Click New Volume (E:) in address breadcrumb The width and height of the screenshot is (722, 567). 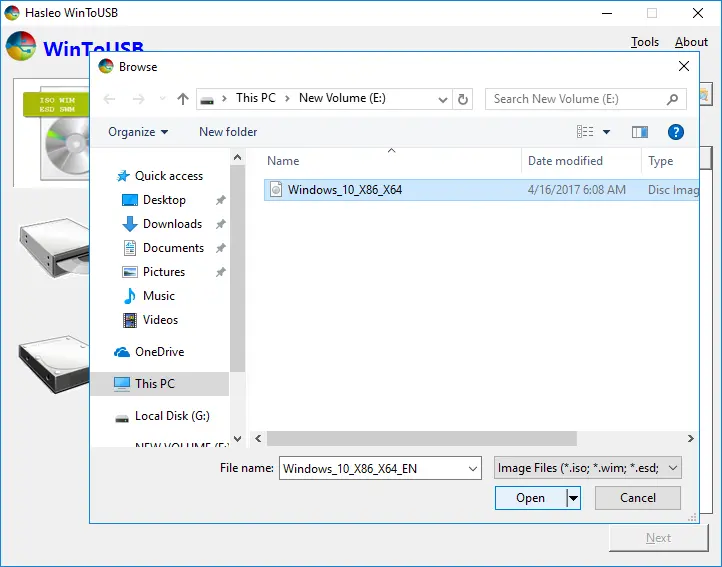[342, 98]
